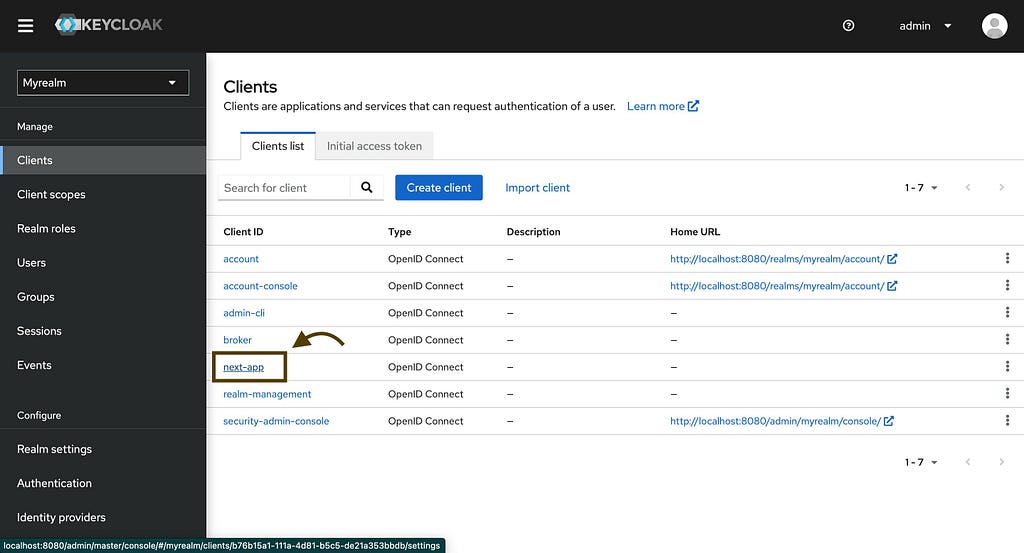
Task: Open Realm roles in sidebar
Action: 46,229
